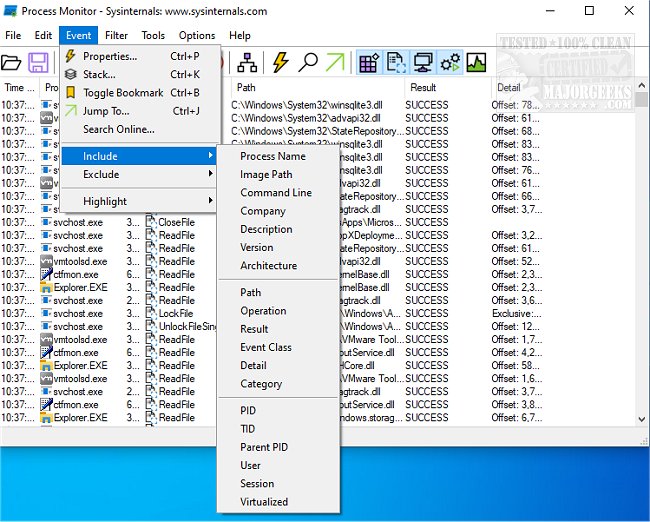
Task: Select Search Online from the Event menu
Action: (x=118, y=129)
